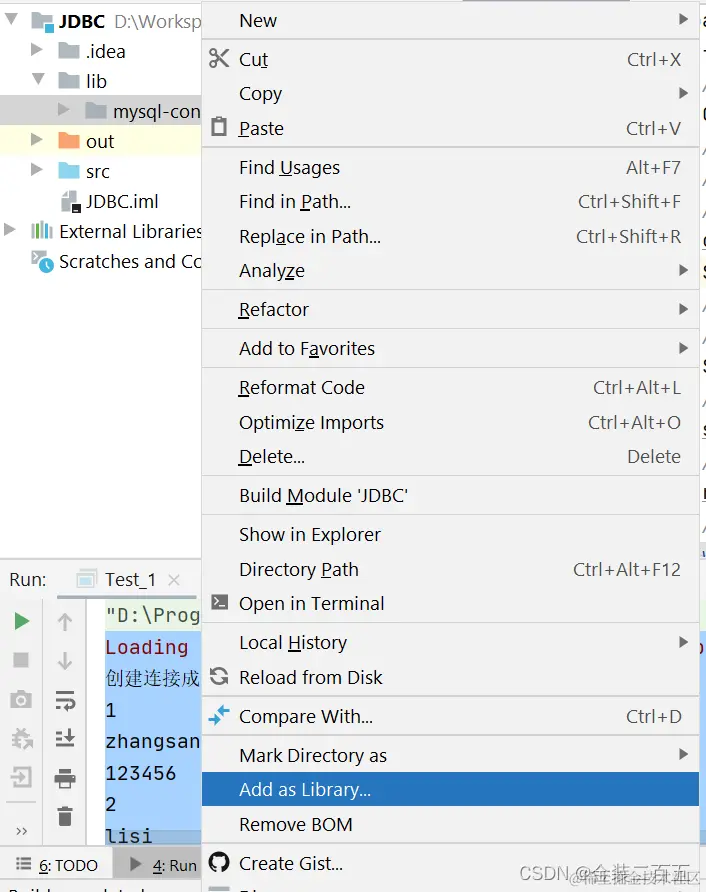
Task: Collapse the lib folder arrow
Action: pyautogui.click(x=38, y=79)
